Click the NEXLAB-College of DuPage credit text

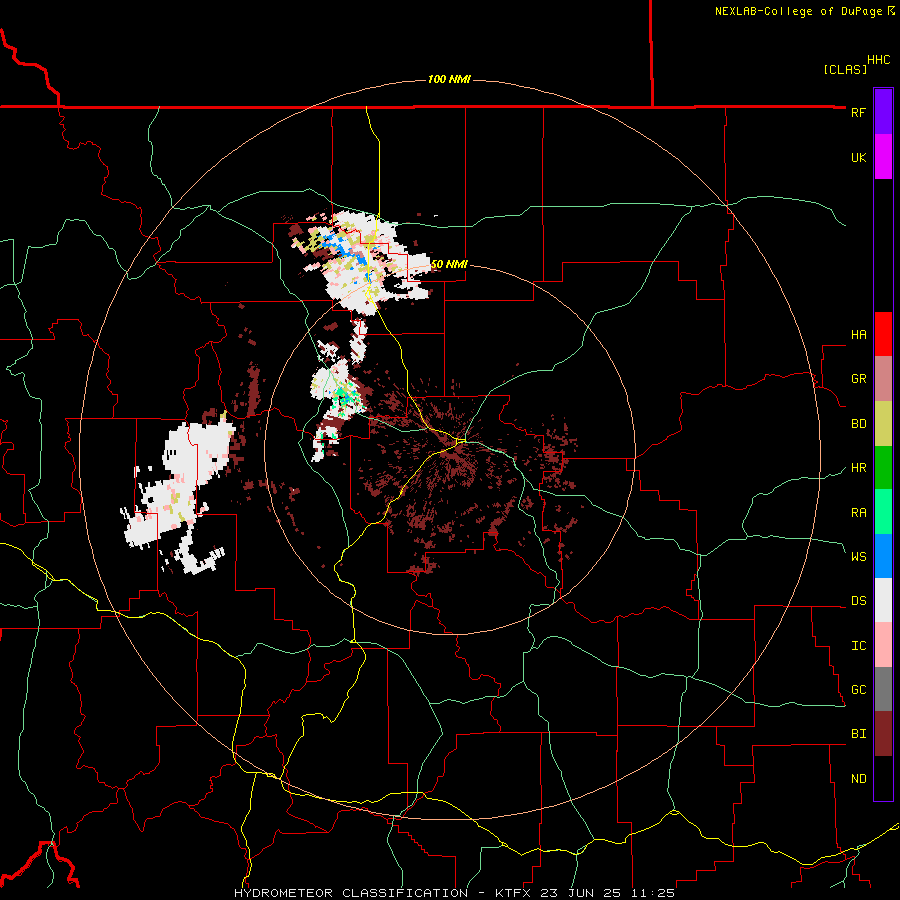coord(798,11)
